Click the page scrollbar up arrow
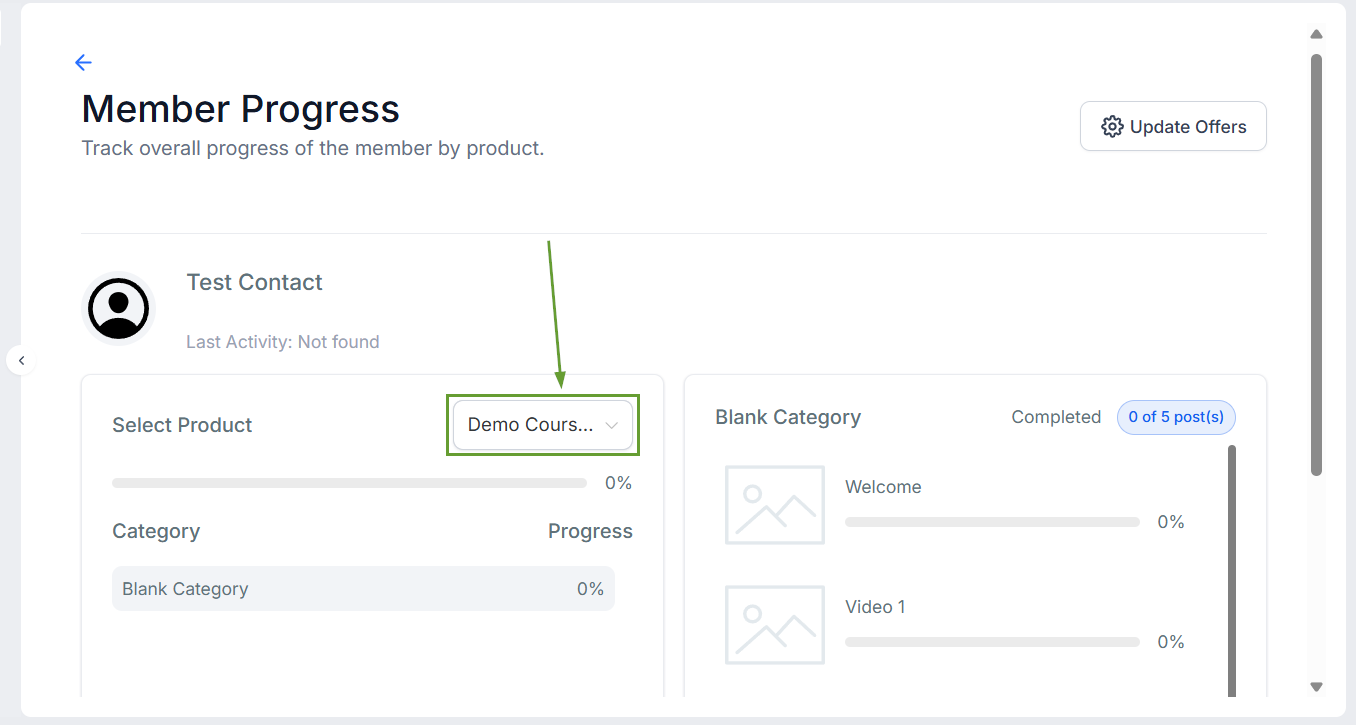1356x725 pixels. coord(1316,34)
